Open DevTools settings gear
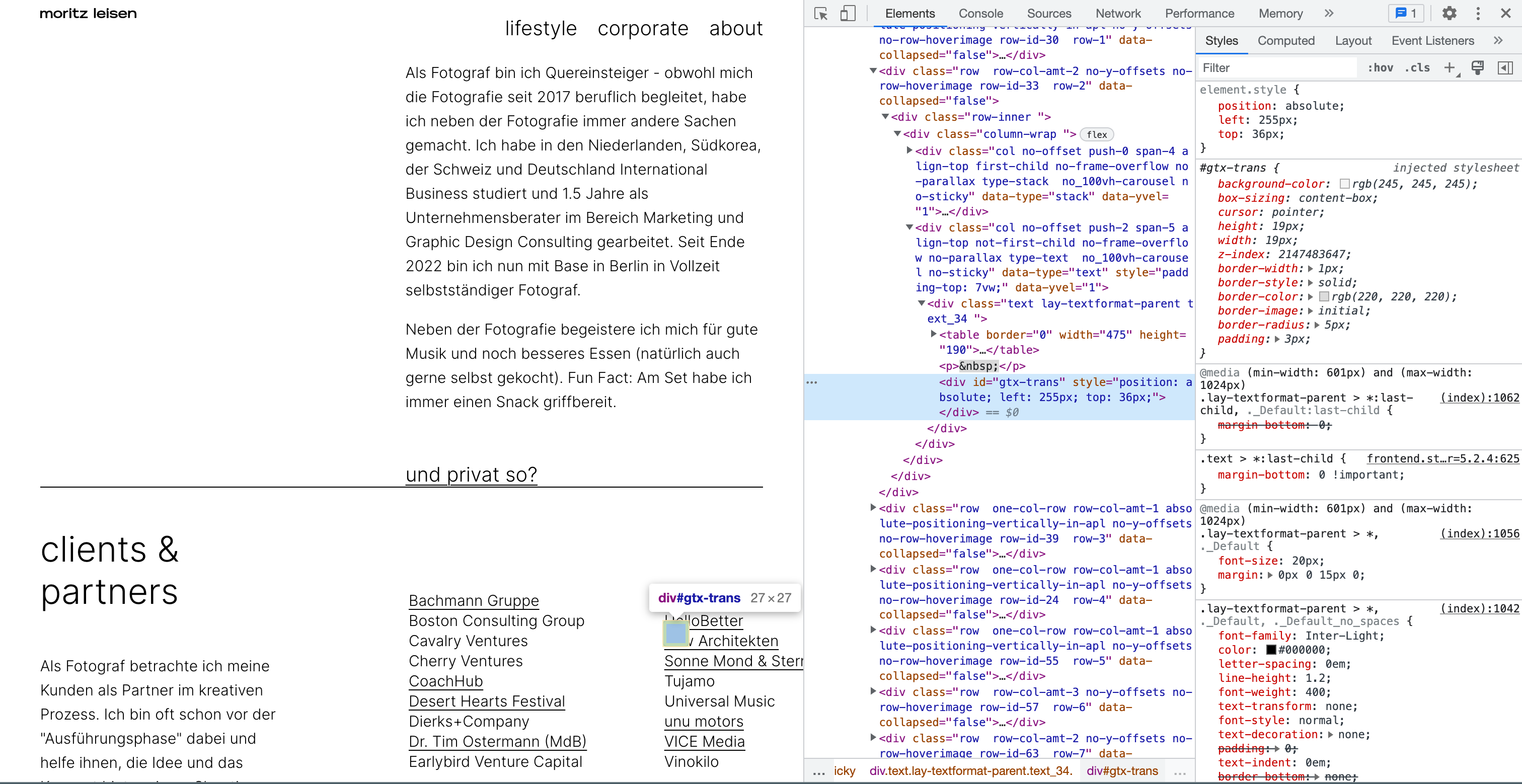Screen dimensions: 1522x784 tap(1450, 14)
